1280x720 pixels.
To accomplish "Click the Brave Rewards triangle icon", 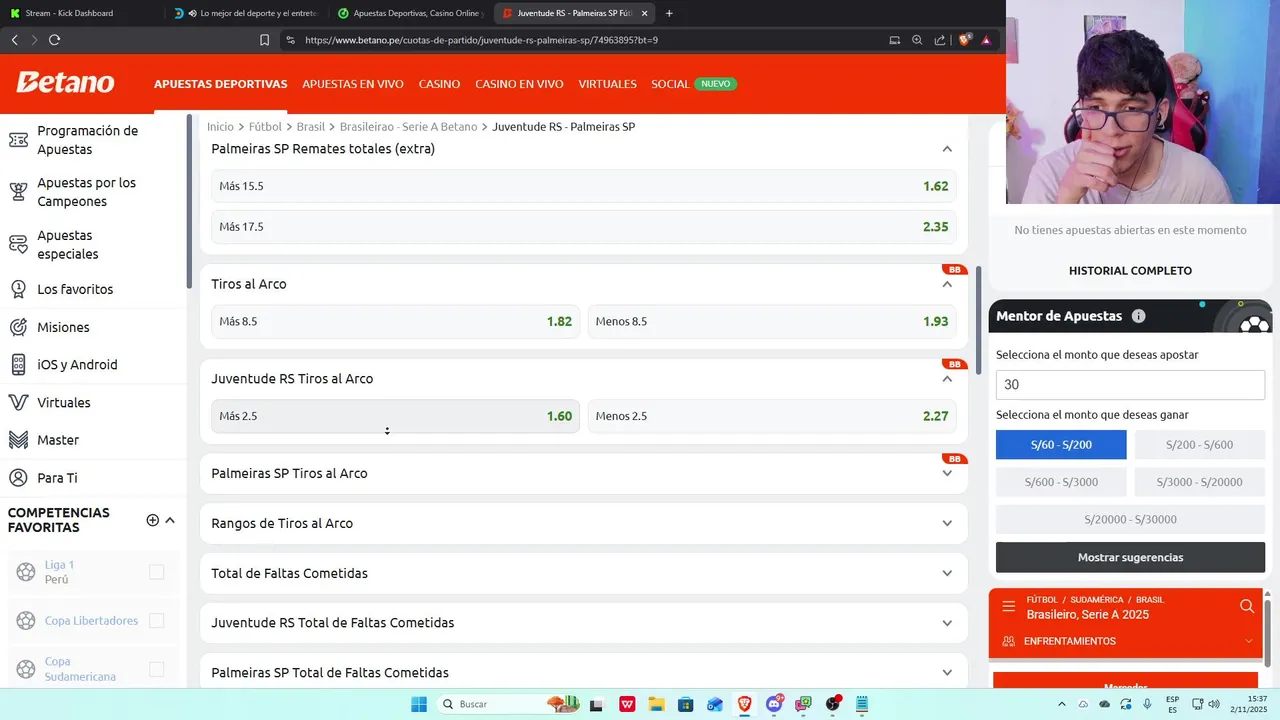I will (986, 40).
